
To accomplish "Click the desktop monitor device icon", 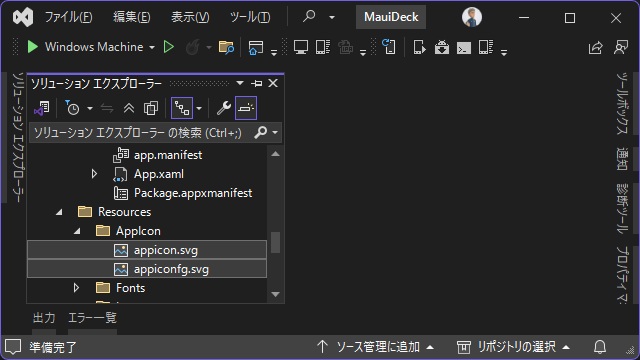I will coord(301,47).
